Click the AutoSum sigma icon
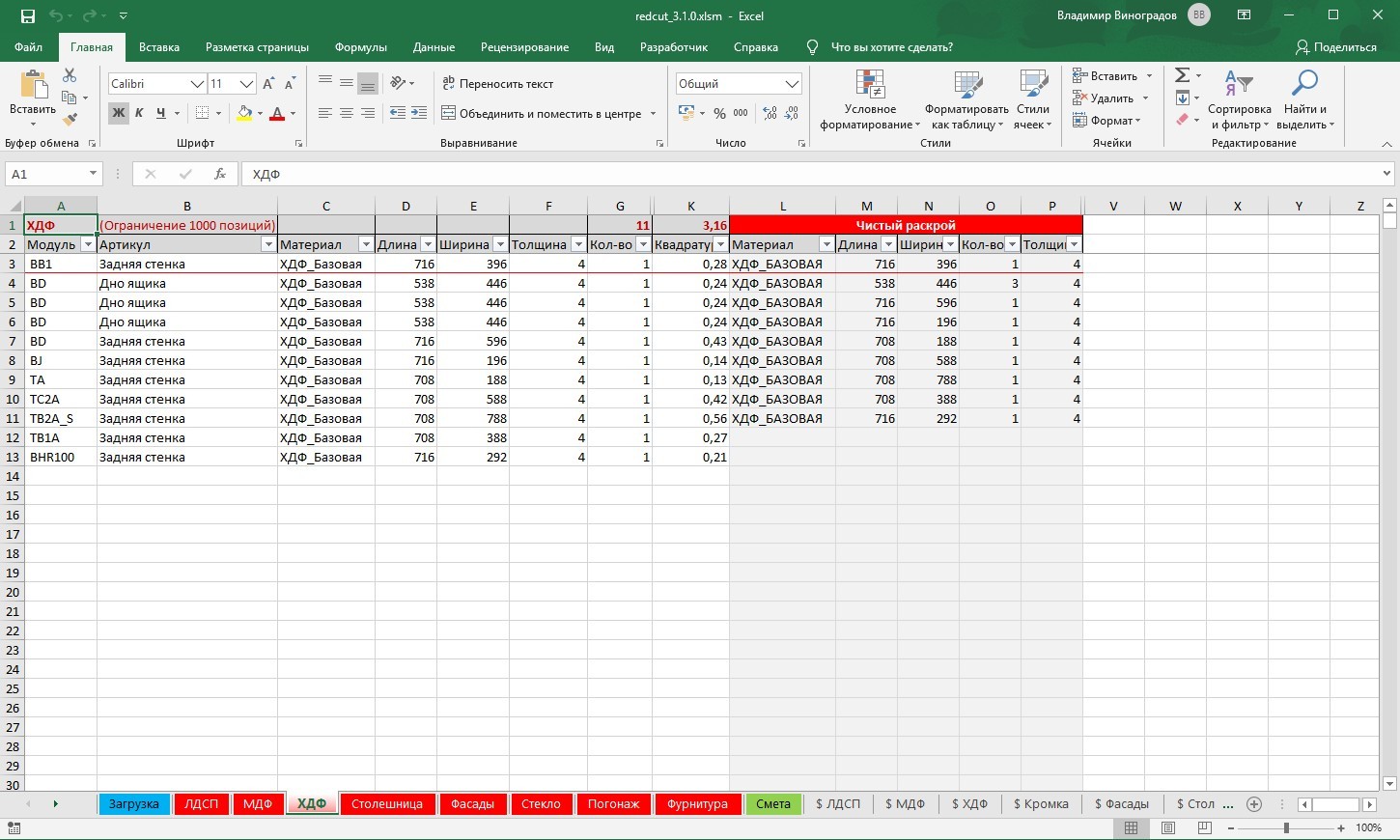The width and height of the screenshot is (1400, 840). pos(1182,75)
